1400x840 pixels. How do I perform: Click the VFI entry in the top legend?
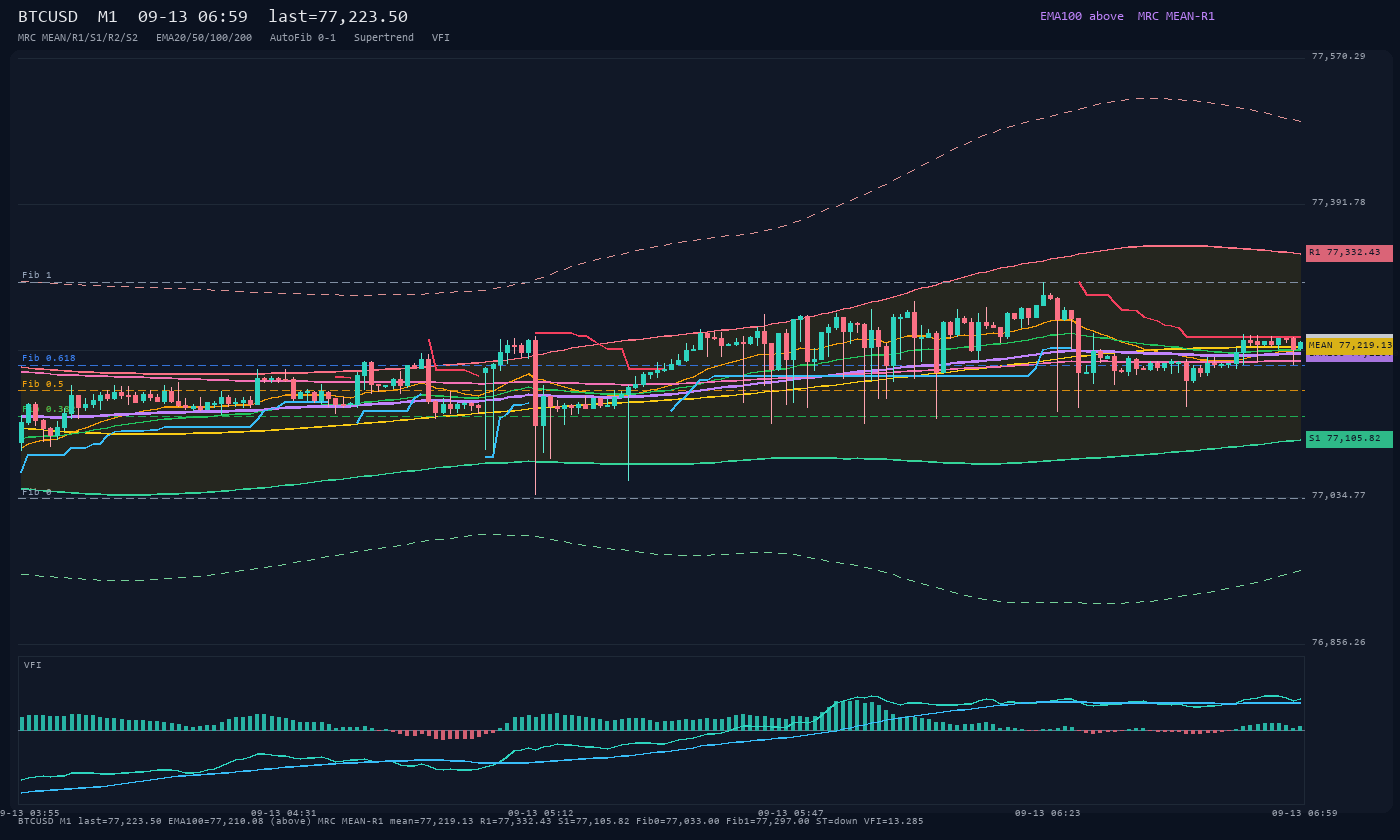tap(441, 37)
